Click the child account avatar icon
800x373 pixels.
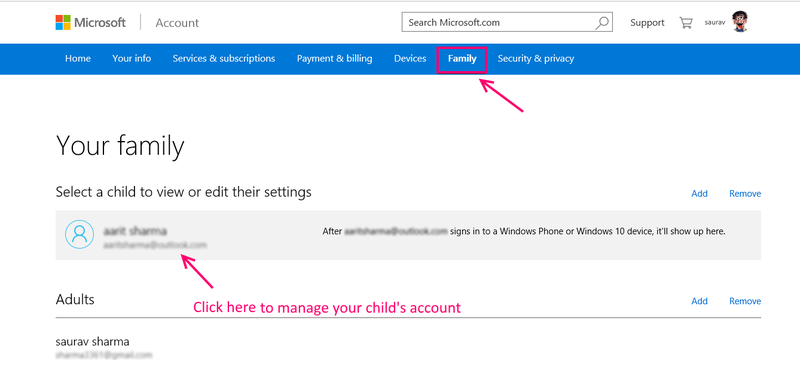pos(80,234)
